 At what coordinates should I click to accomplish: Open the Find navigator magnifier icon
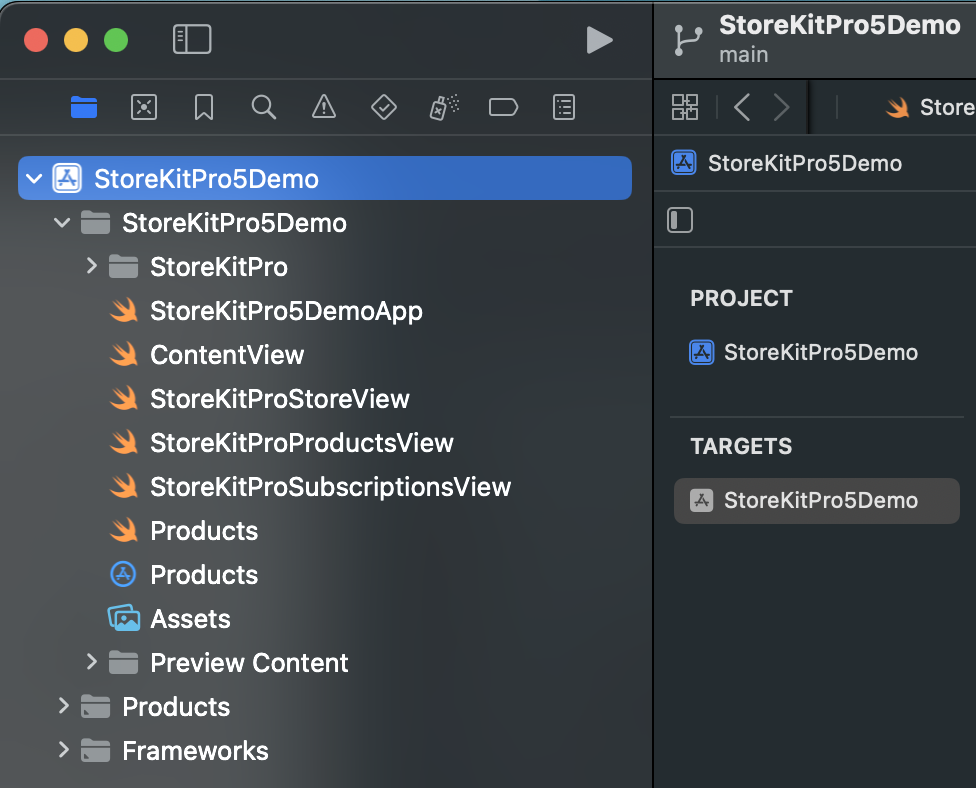click(x=264, y=107)
